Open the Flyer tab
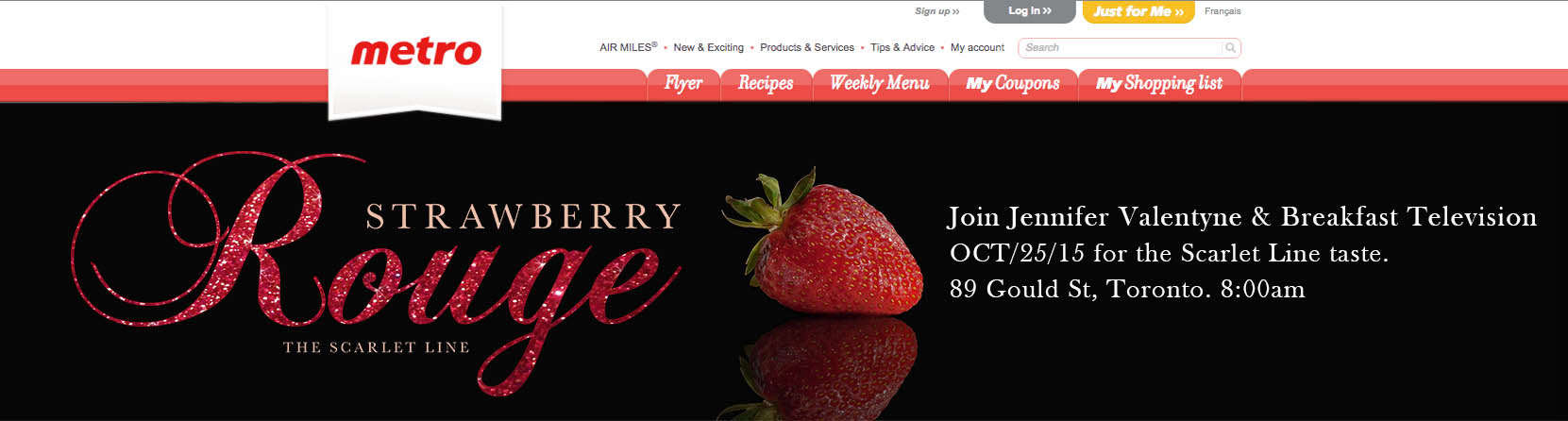Viewport: 1568px width, 421px height. [x=683, y=83]
